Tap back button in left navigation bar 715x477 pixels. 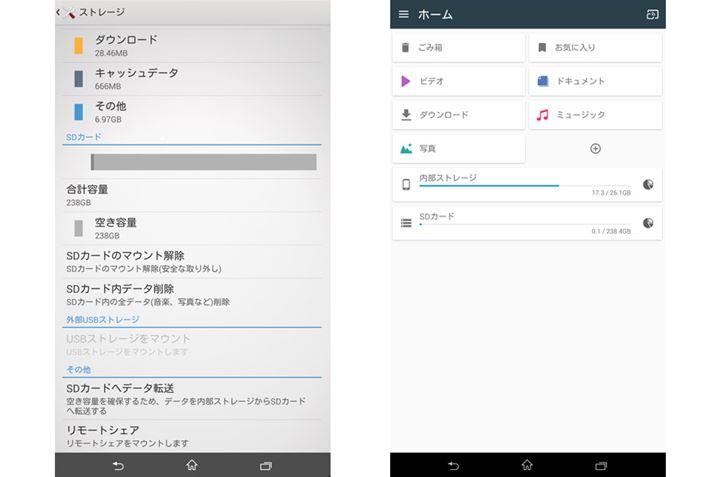coord(118,466)
